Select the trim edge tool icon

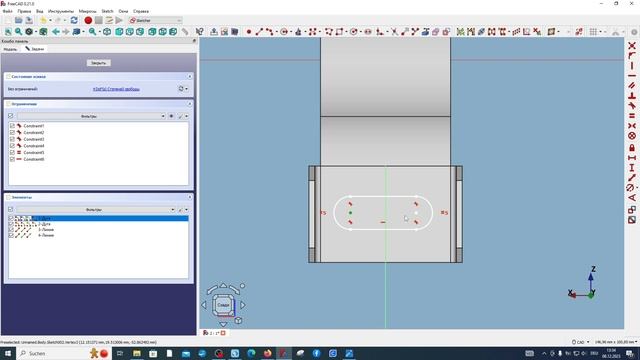pyautogui.click(x=394, y=31)
